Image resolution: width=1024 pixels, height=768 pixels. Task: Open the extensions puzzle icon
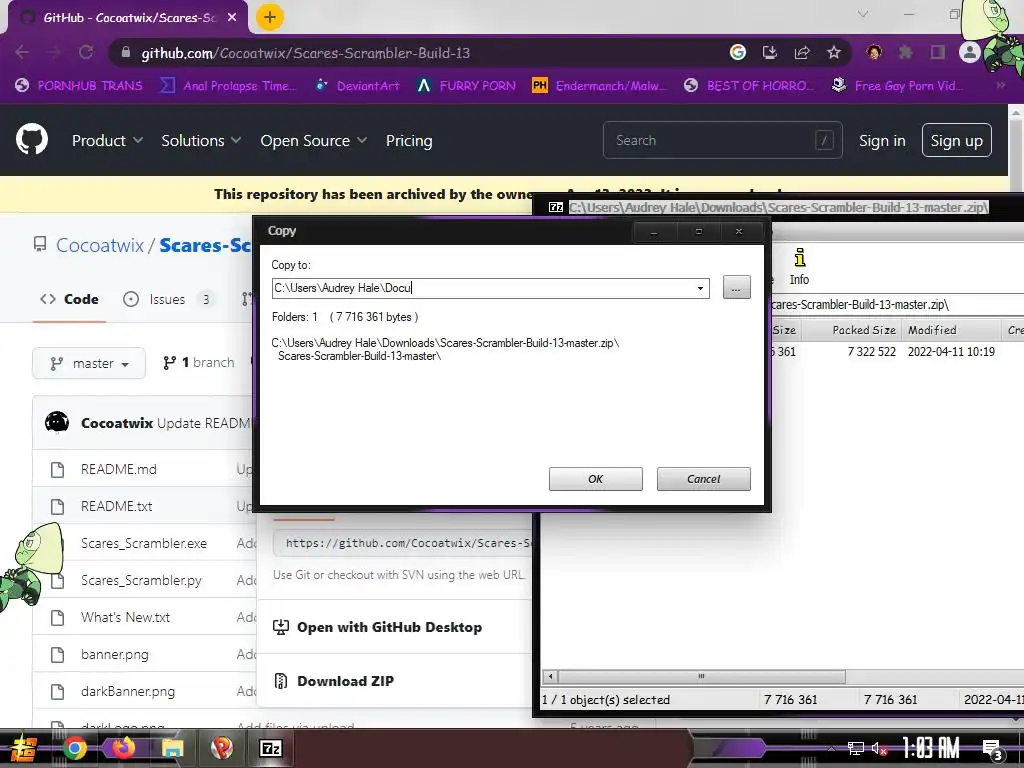tap(905, 52)
